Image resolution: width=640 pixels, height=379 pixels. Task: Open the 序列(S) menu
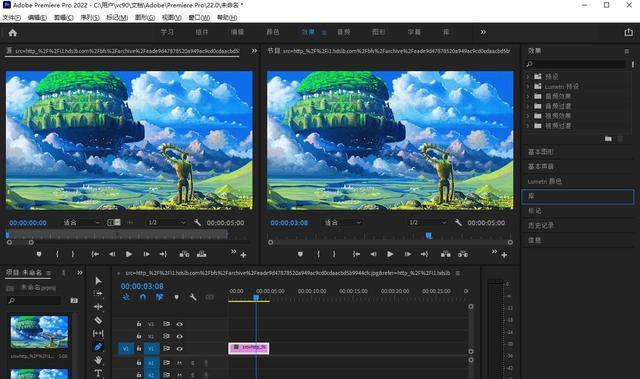point(90,18)
